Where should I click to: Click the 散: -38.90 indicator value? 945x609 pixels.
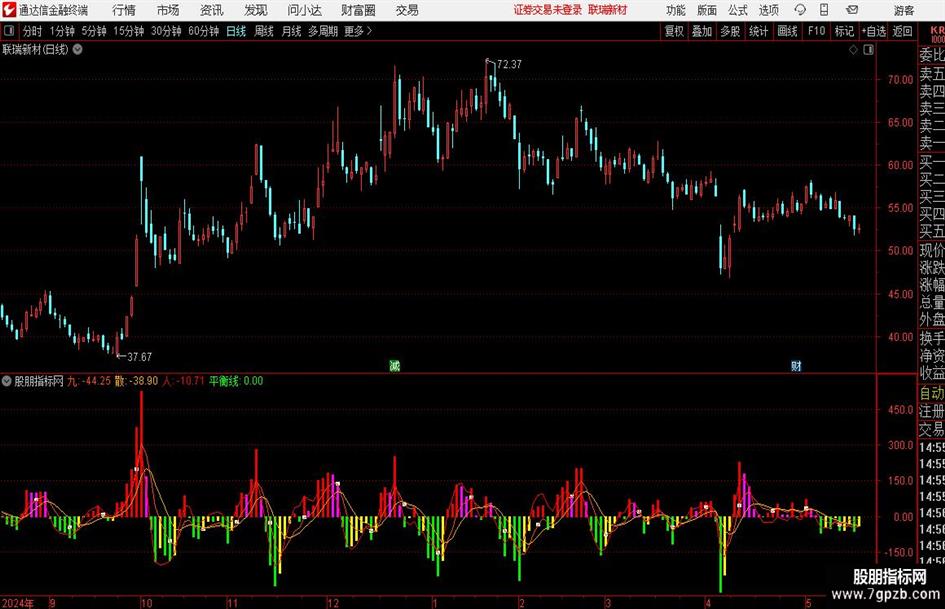[x=136, y=380]
